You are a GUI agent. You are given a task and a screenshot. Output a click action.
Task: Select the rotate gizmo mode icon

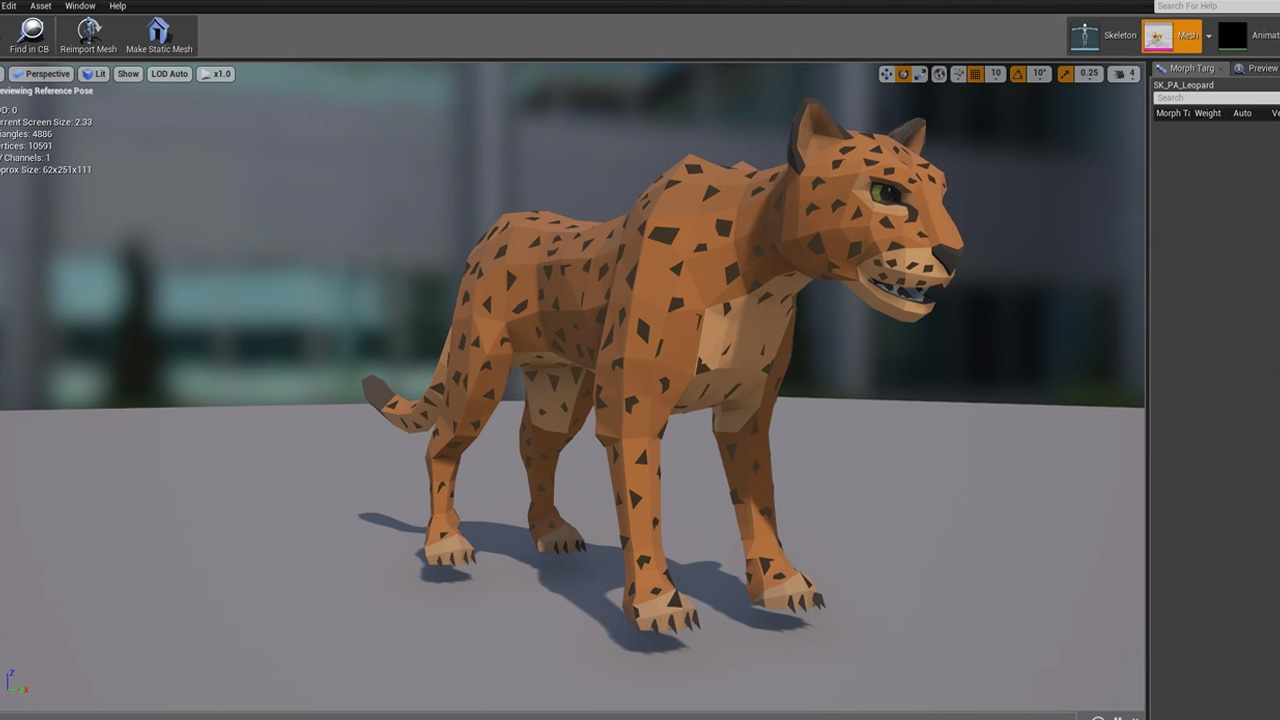point(903,74)
